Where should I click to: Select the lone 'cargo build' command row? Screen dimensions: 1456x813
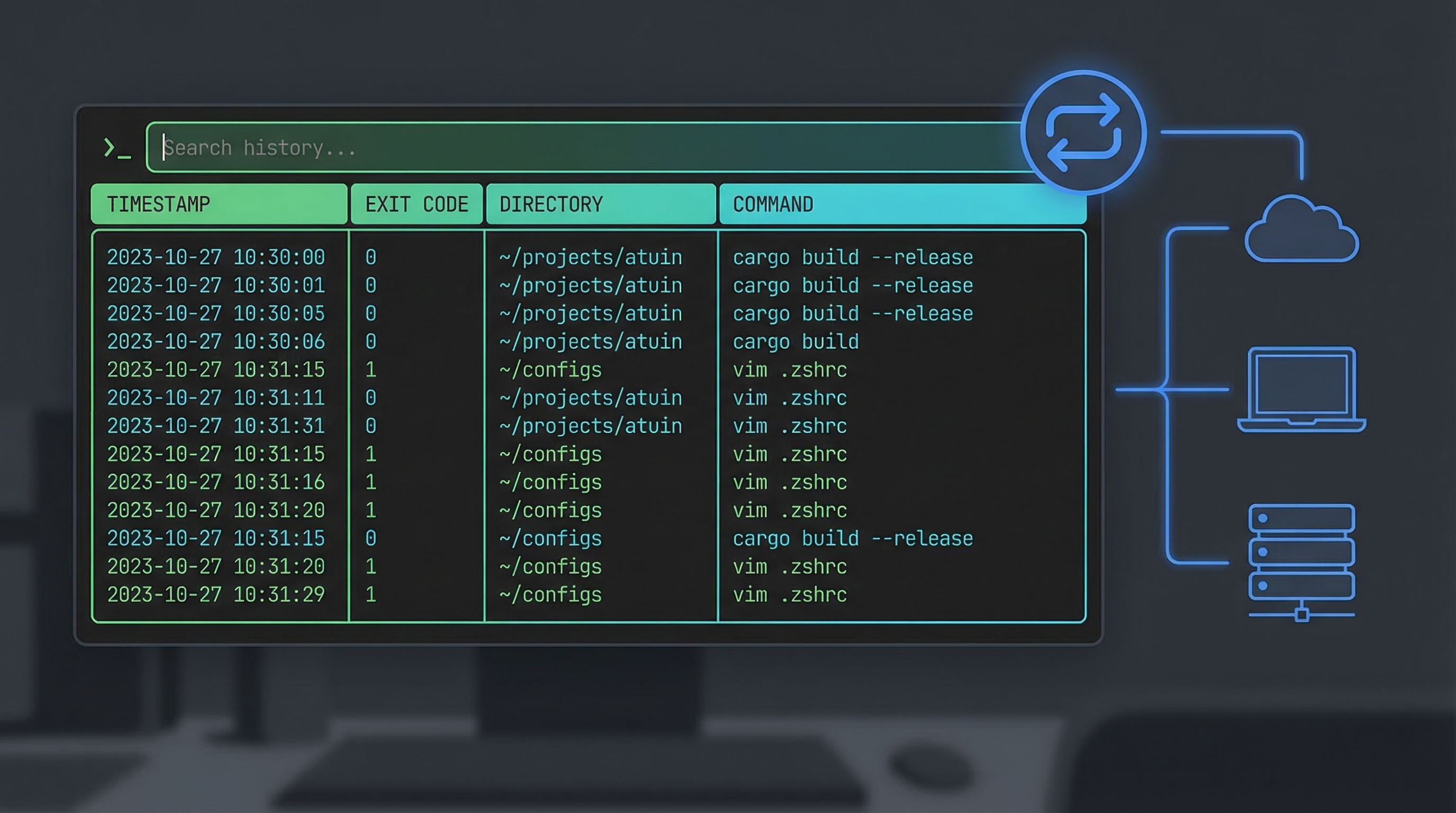pyautogui.click(x=795, y=341)
